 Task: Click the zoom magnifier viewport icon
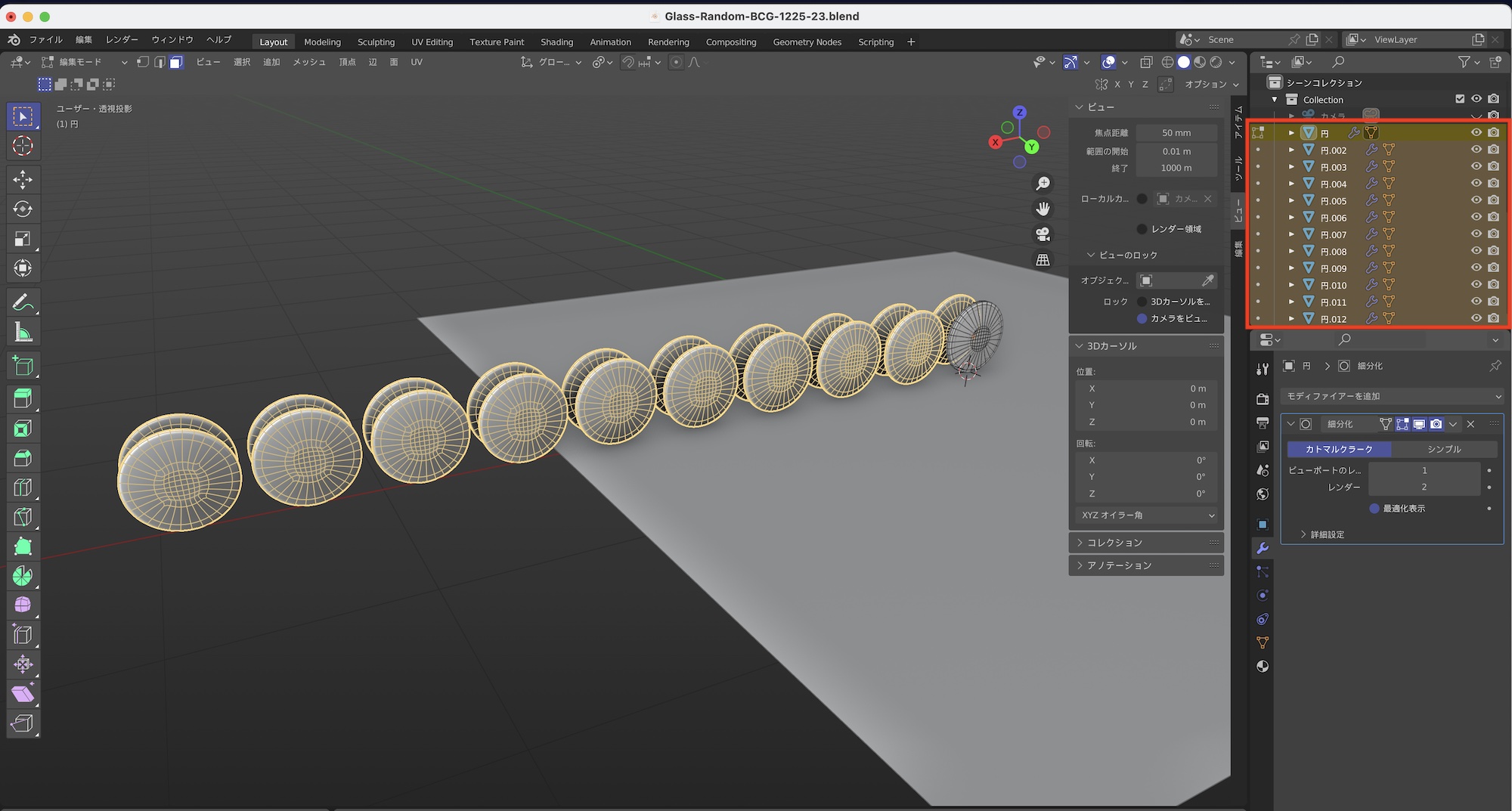[1043, 184]
